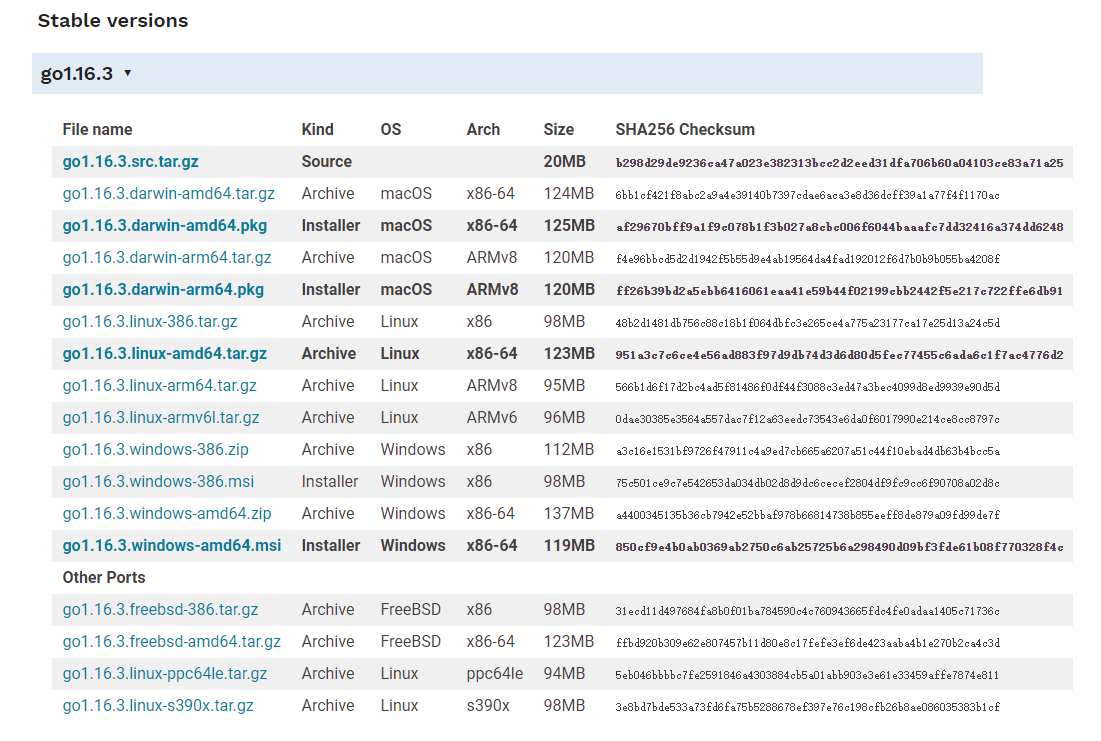This screenshot has width=1101, height=741.
Task: Click the 119MB size cell
Action: (569, 546)
